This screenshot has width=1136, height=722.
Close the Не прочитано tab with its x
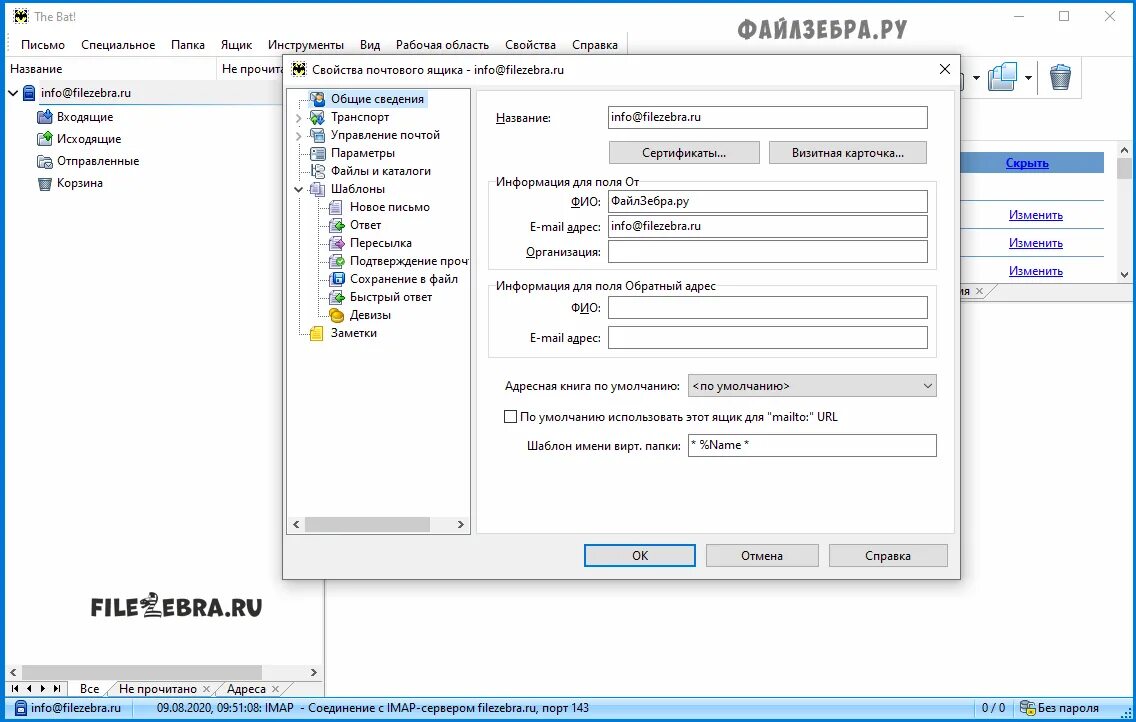tap(206, 689)
